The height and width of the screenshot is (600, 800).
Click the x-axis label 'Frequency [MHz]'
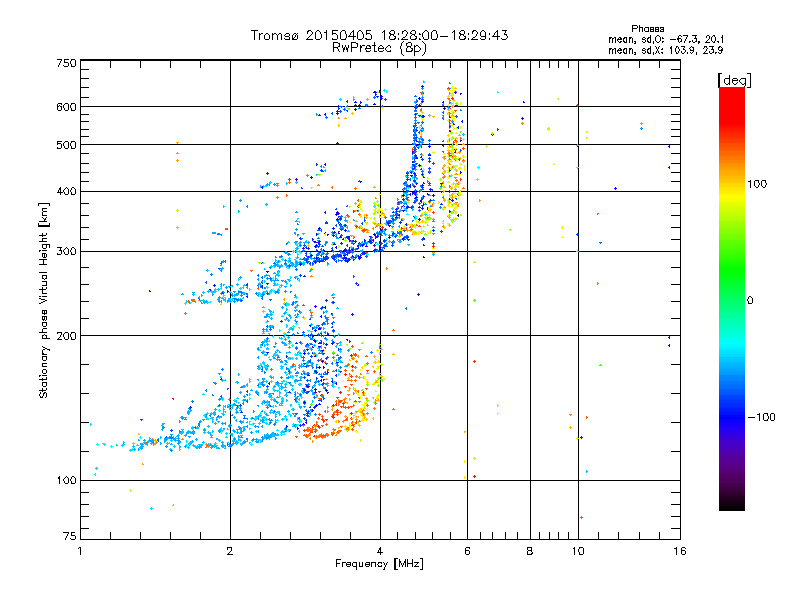[x=379, y=564]
